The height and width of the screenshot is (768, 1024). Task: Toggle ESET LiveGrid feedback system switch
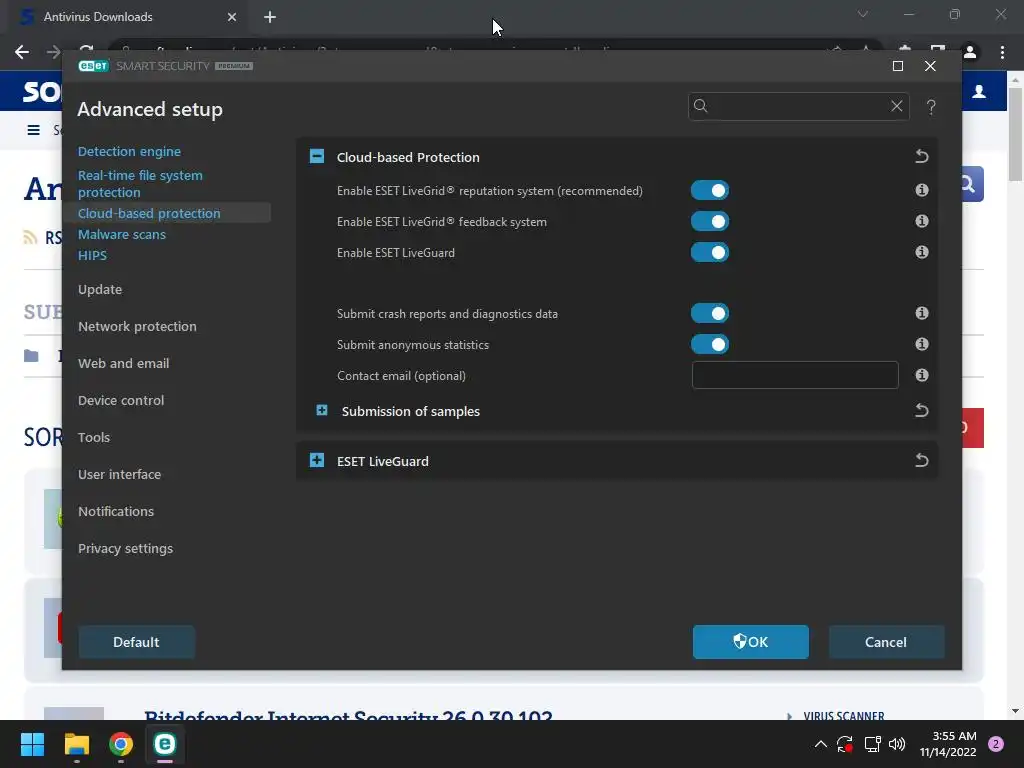coord(710,221)
